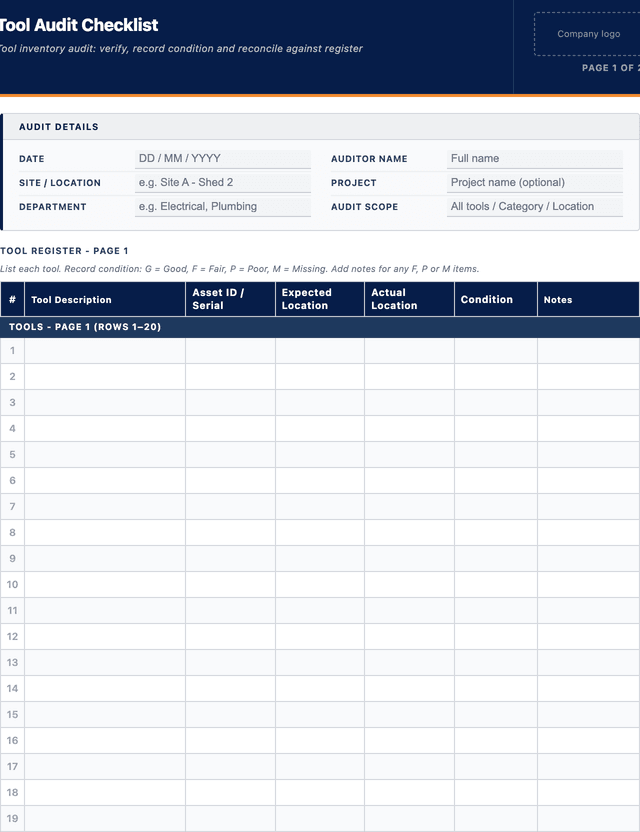Click the Asset ID cell in row 16
Viewport: 640px width, 832px height.
tap(230, 741)
